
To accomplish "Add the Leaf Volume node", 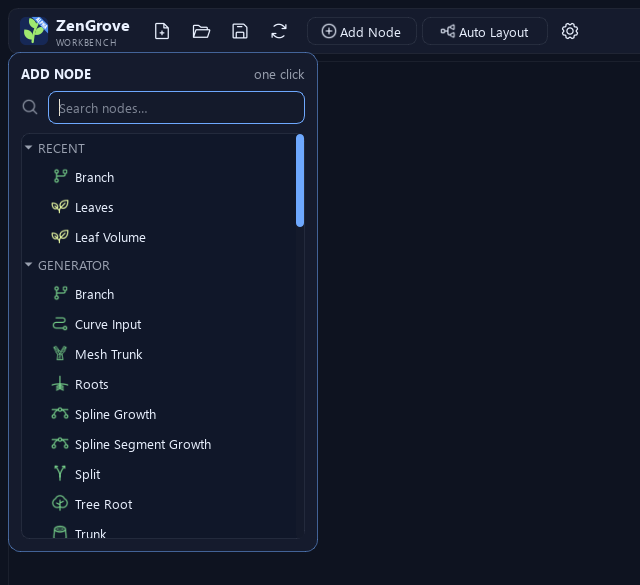I will (x=110, y=237).
